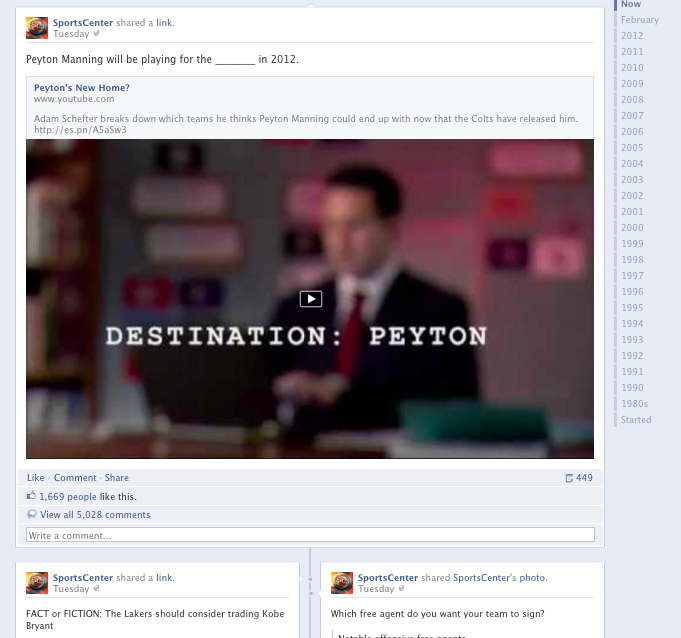Image resolution: width=681 pixels, height=638 pixels.
Task: Jump to 2010 on the timeline
Action: (x=632, y=68)
